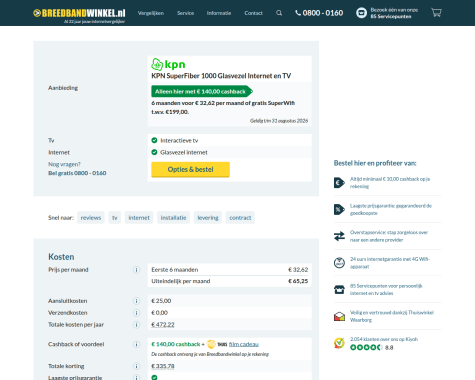Click the 24 uurs internetgarantie clock icon
The image size is (475, 380).
click(x=339, y=263)
